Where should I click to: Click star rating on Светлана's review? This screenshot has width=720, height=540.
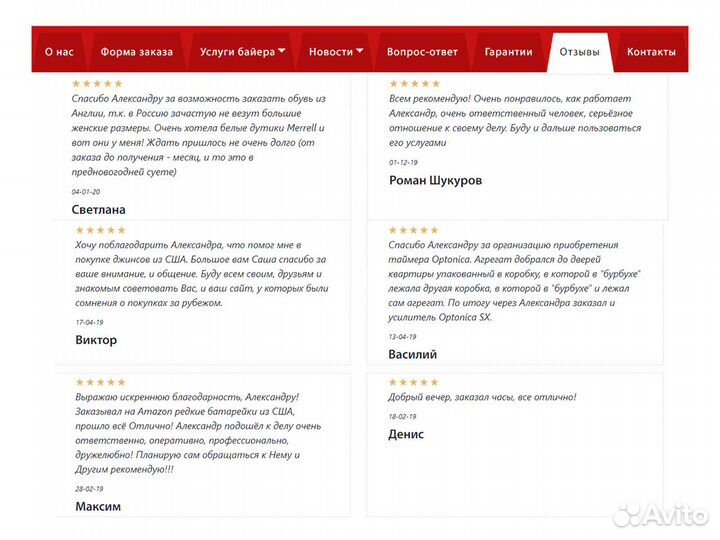point(97,84)
